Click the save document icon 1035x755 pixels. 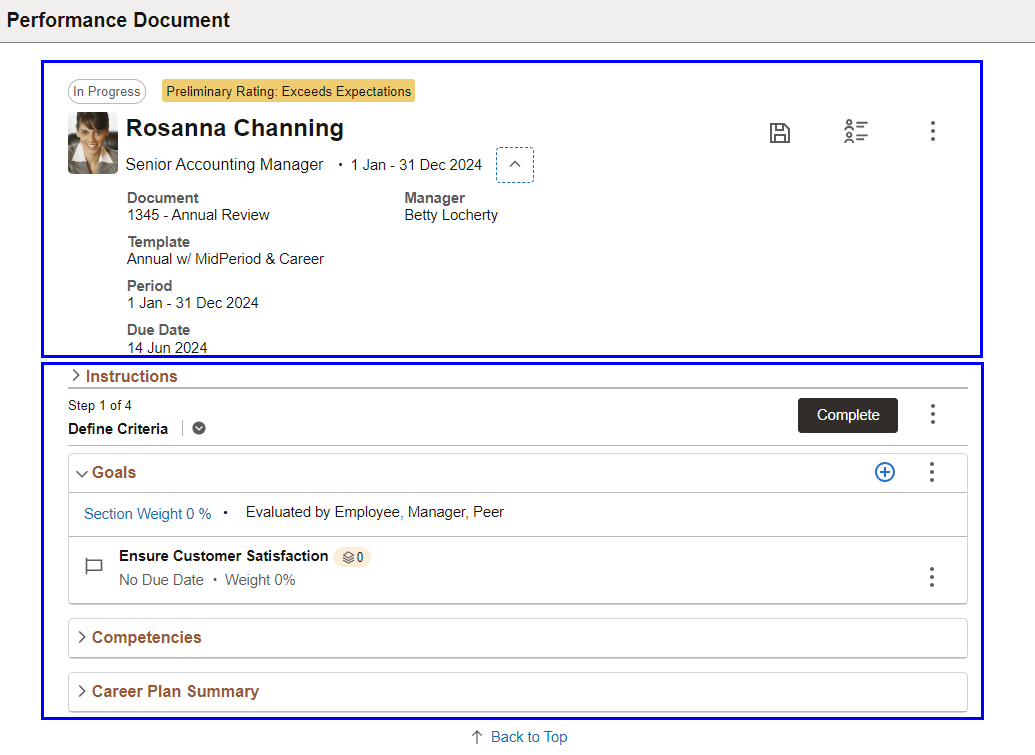coord(780,133)
